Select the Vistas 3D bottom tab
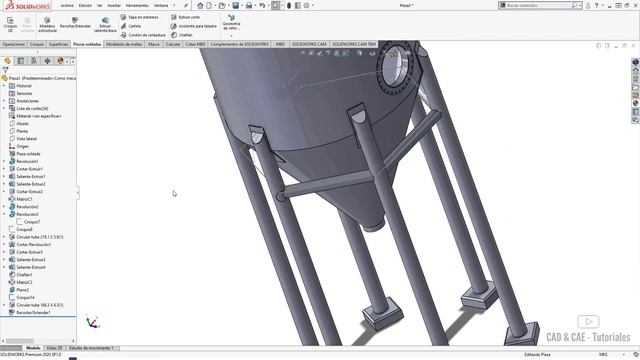Screen dimensions: 640x360 pos(54,348)
